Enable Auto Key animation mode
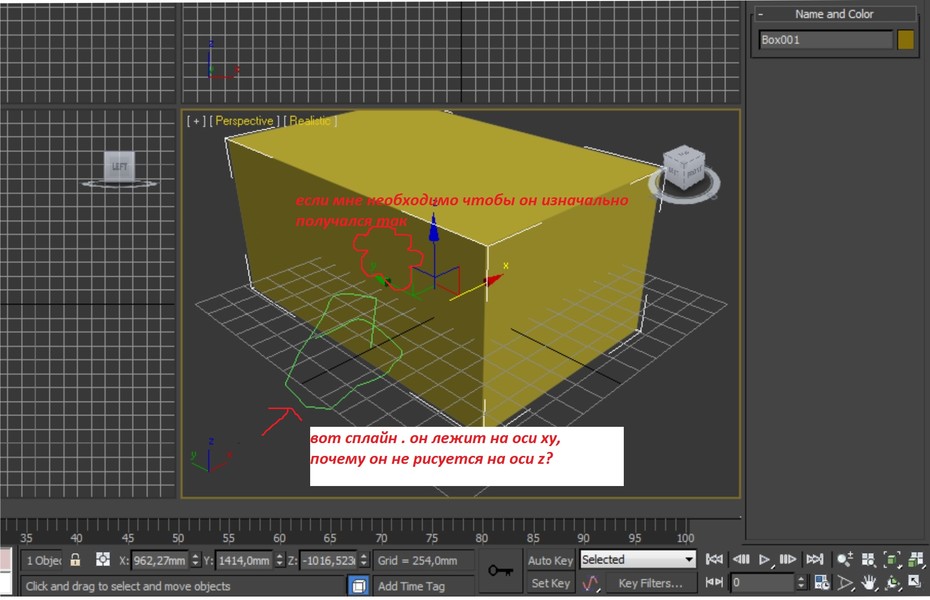 point(550,560)
